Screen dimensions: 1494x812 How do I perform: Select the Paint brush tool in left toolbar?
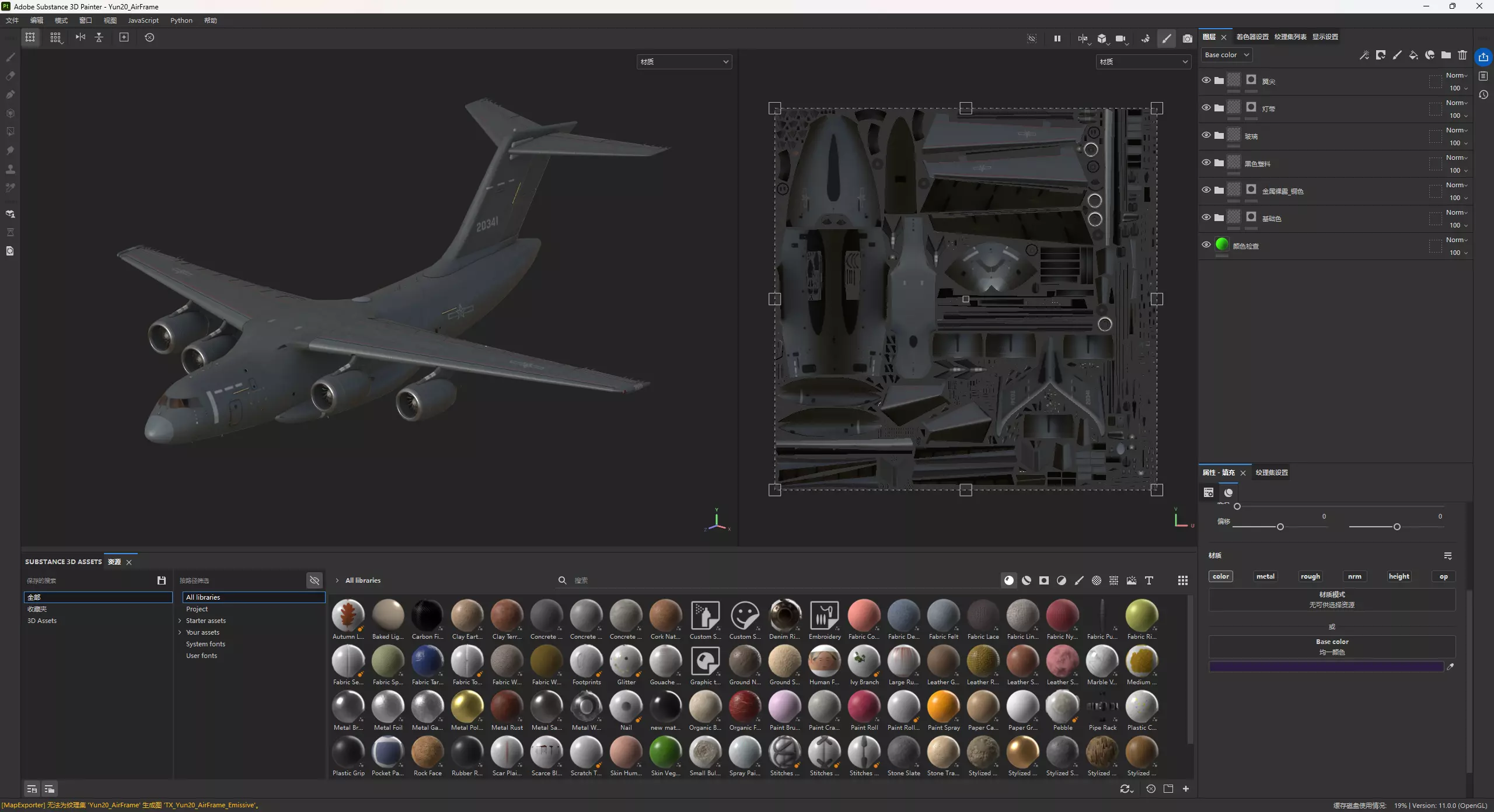point(10,57)
